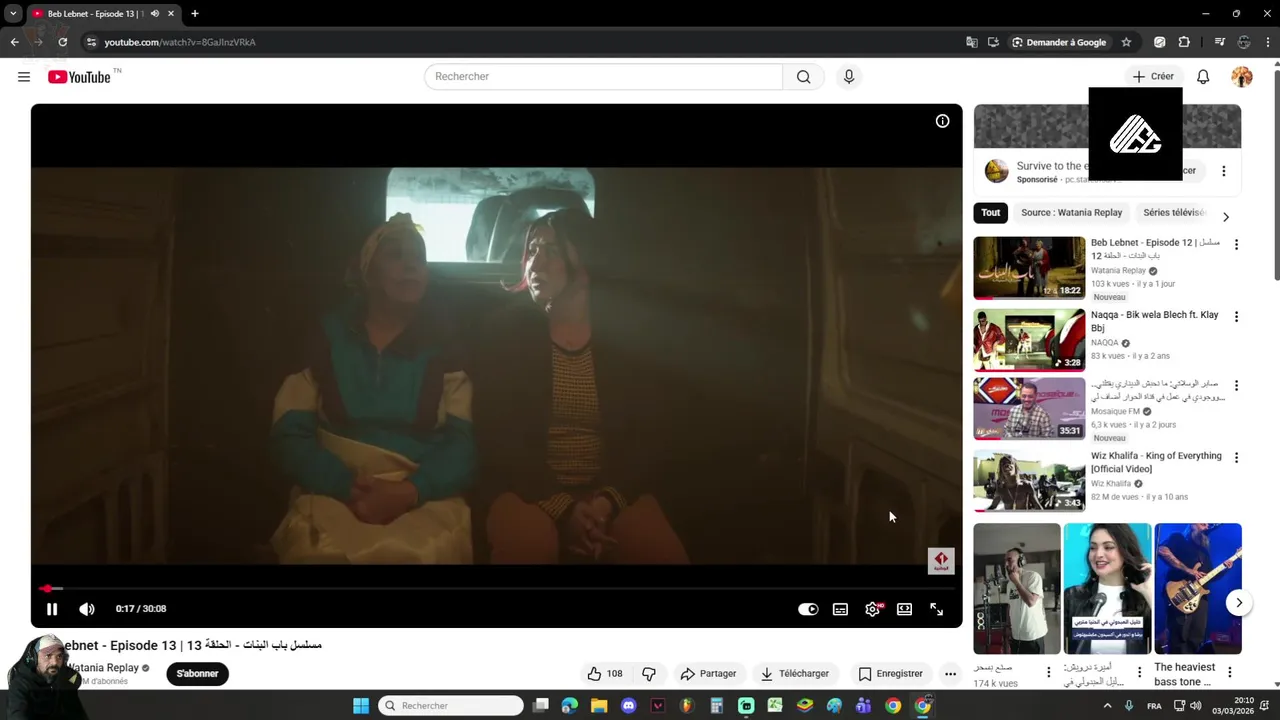Open options for Beb Lebnet Episode 12
Viewport: 1280px width, 720px height.
(x=1236, y=245)
